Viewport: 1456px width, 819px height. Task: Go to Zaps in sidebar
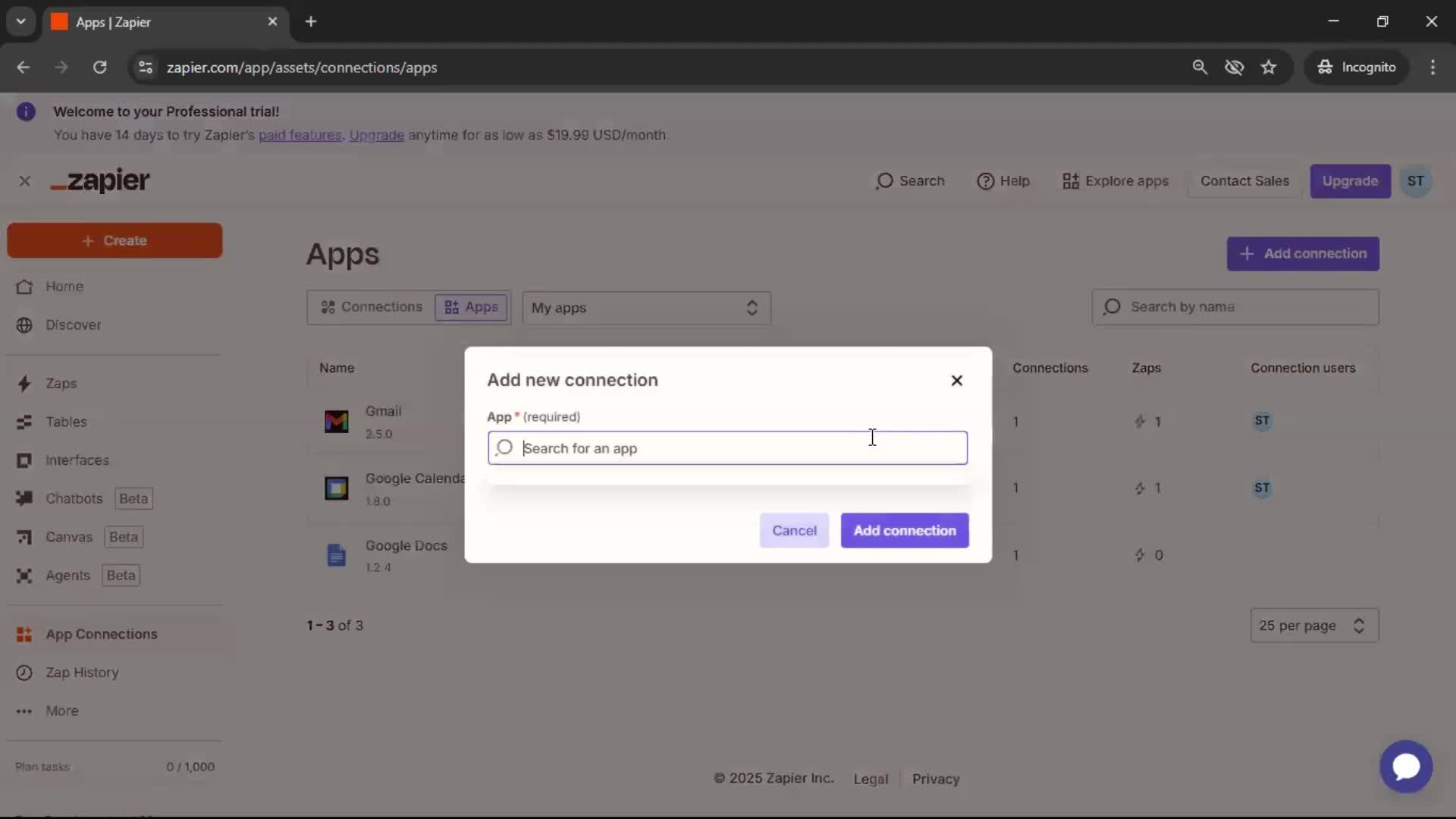pyautogui.click(x=61, y=384)
